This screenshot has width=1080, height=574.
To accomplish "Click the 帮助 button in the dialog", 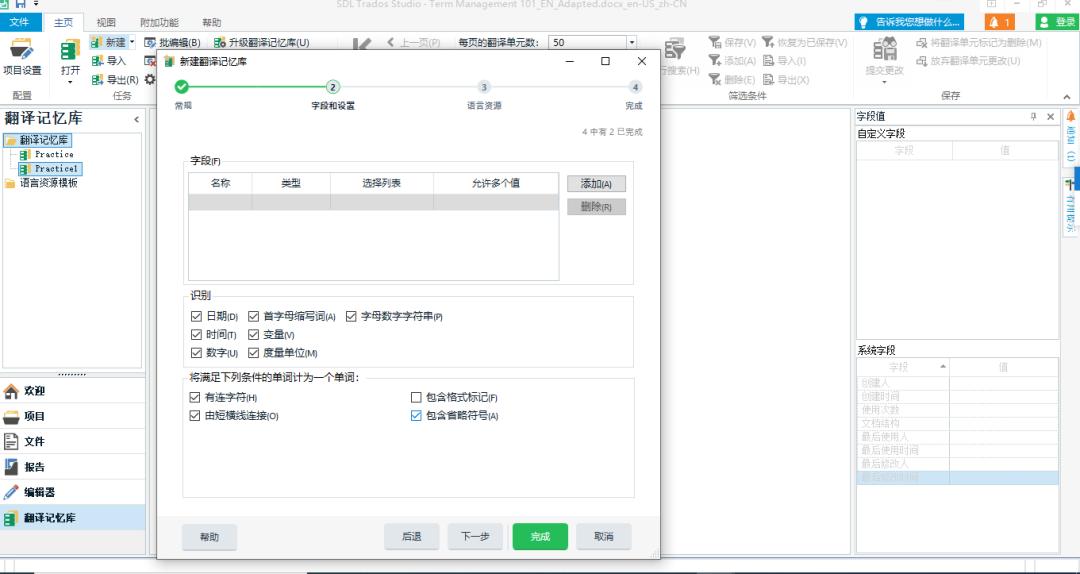I will pos(209,537).
